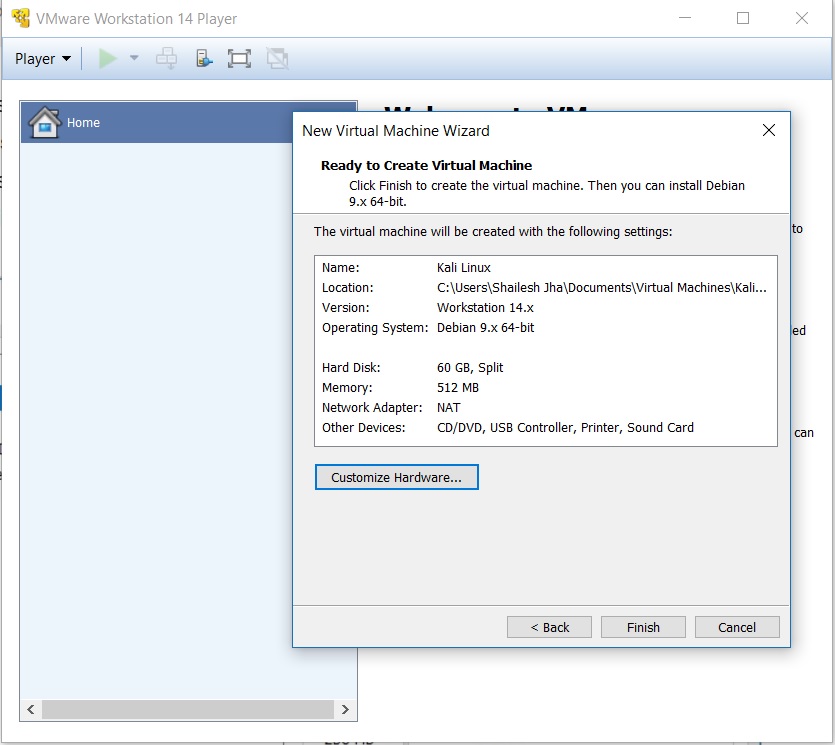Close the VMware Workstation Player window
This screenshot has height=745, width=835.
801,18
